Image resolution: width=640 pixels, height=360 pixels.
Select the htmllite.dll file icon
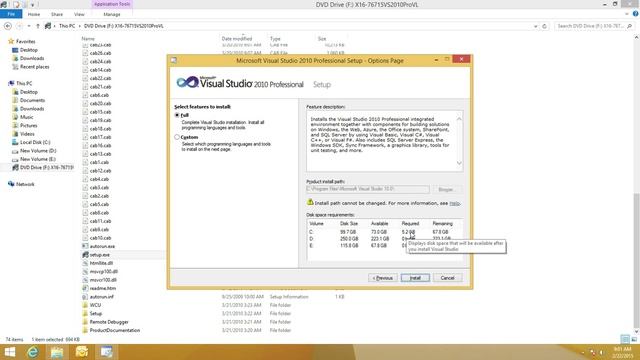coord(85,263)
